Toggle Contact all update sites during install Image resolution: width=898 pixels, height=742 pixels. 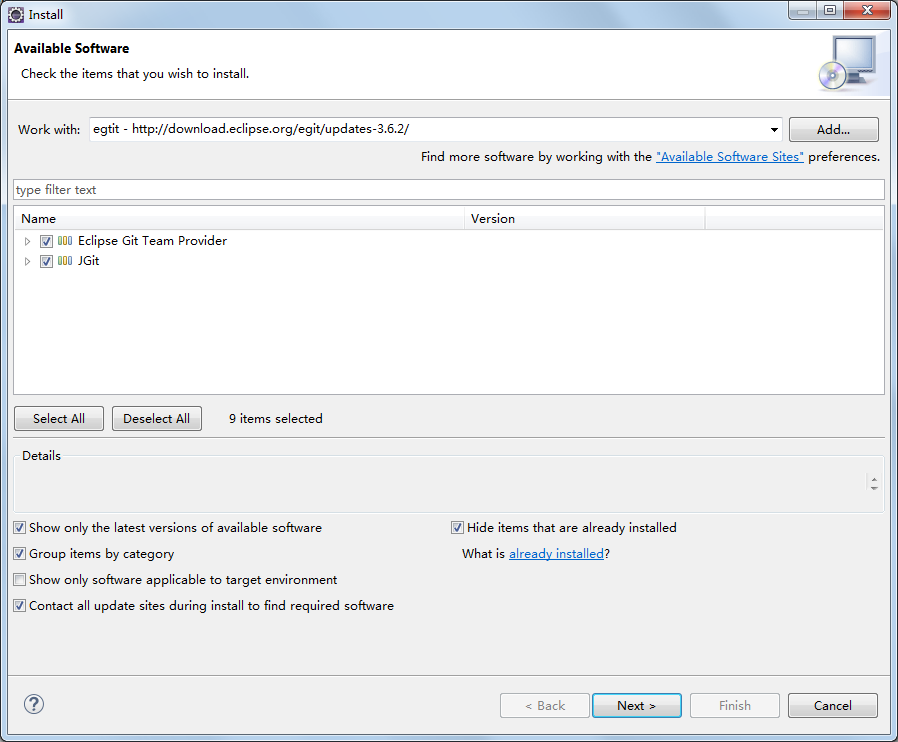19,606
